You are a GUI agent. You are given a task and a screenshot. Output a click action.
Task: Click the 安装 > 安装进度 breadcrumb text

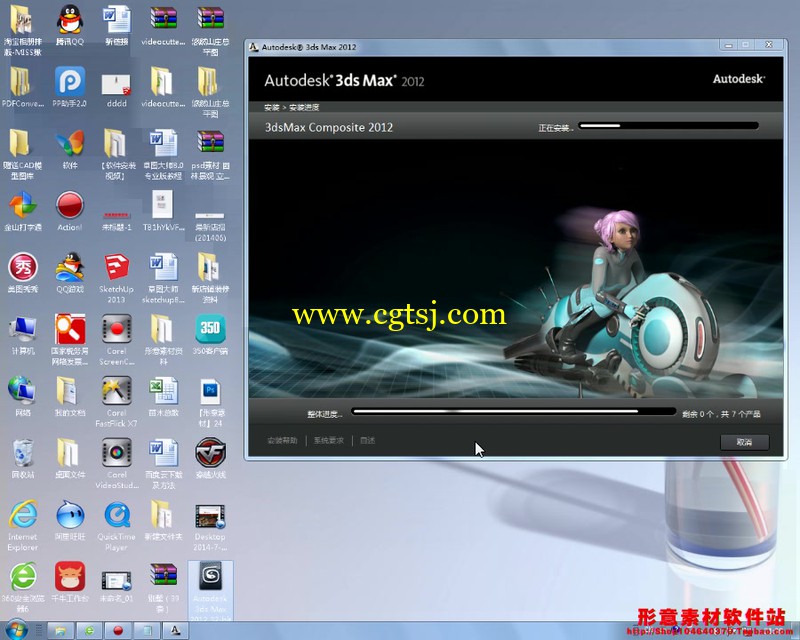point(291,107)
